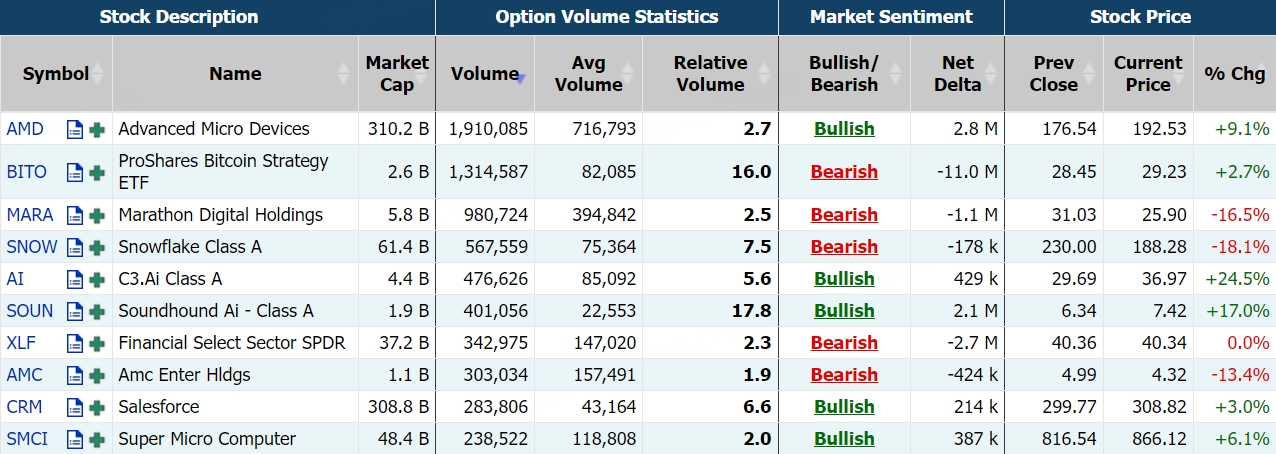This screenshot has height=454, width=1276.
Task: Open the CRM details document icon
Action: point(75,407)
